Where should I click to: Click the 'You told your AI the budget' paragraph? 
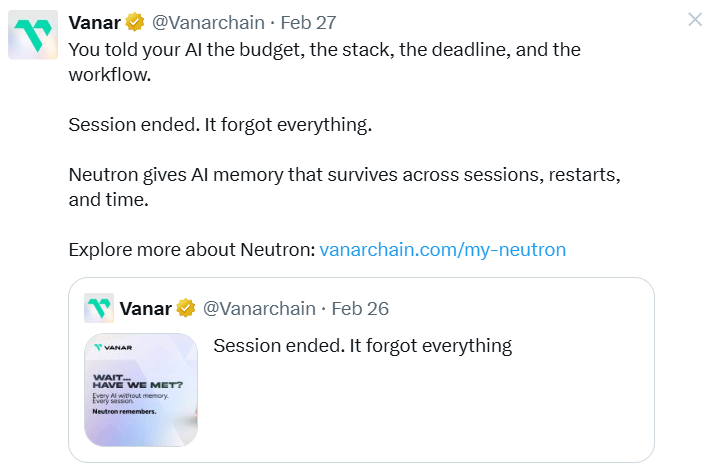tap(324, 61)
